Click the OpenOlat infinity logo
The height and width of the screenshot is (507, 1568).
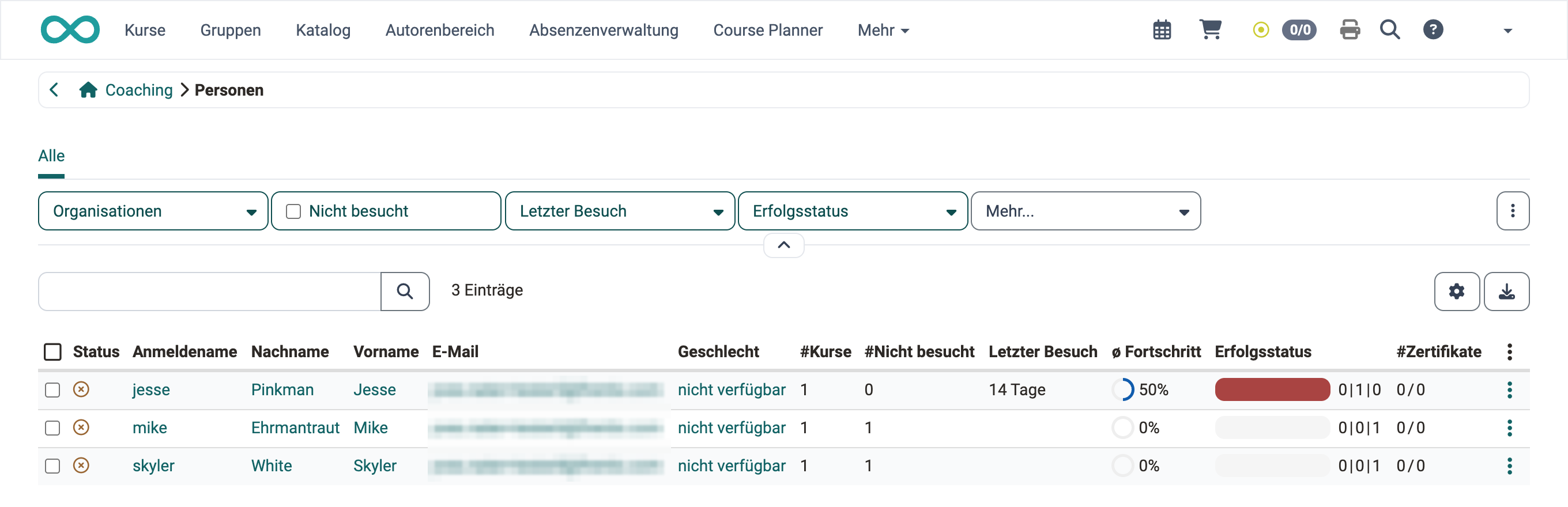(70, 30)
